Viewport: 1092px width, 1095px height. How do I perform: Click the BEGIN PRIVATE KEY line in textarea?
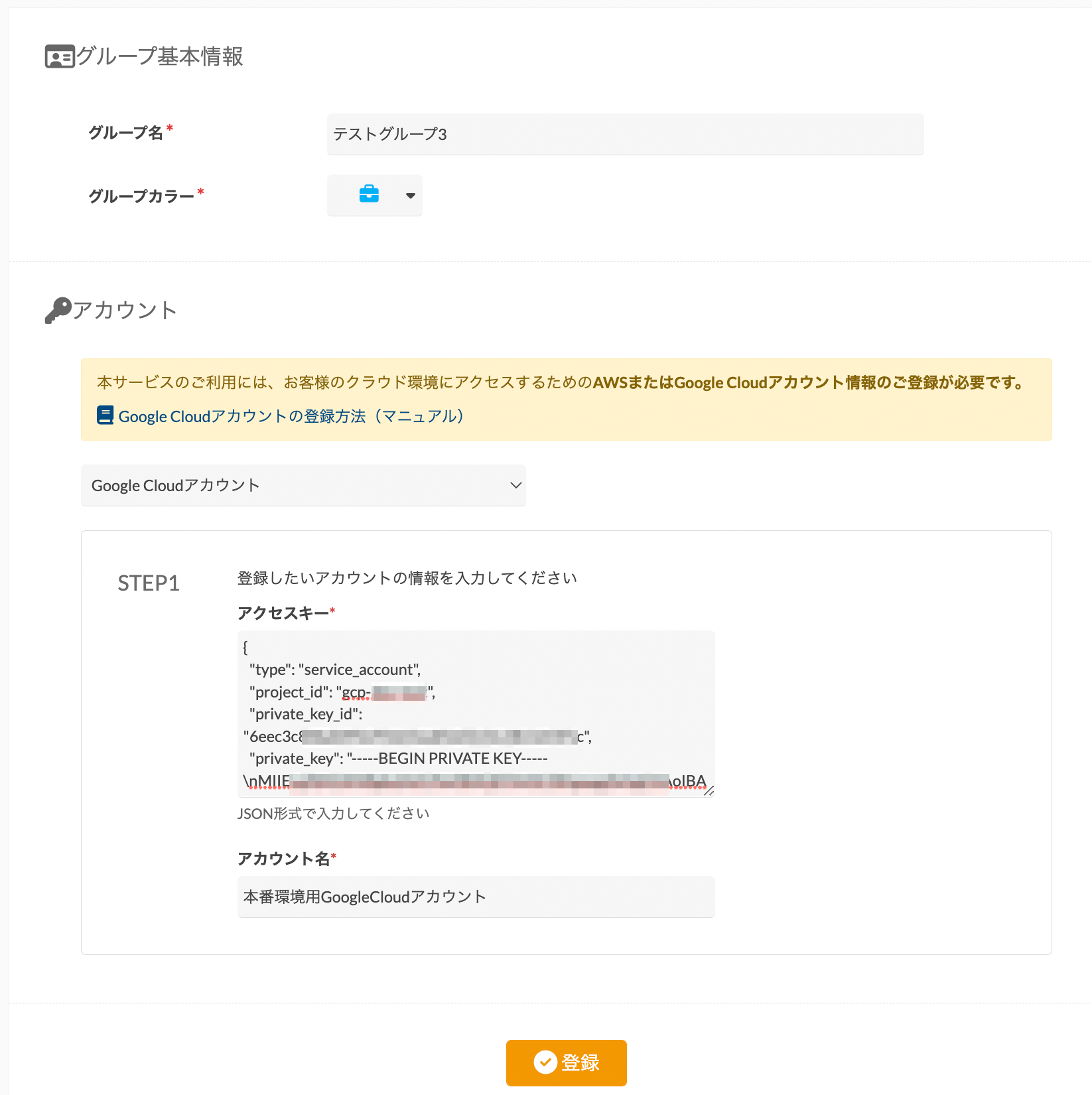[399, 759]
